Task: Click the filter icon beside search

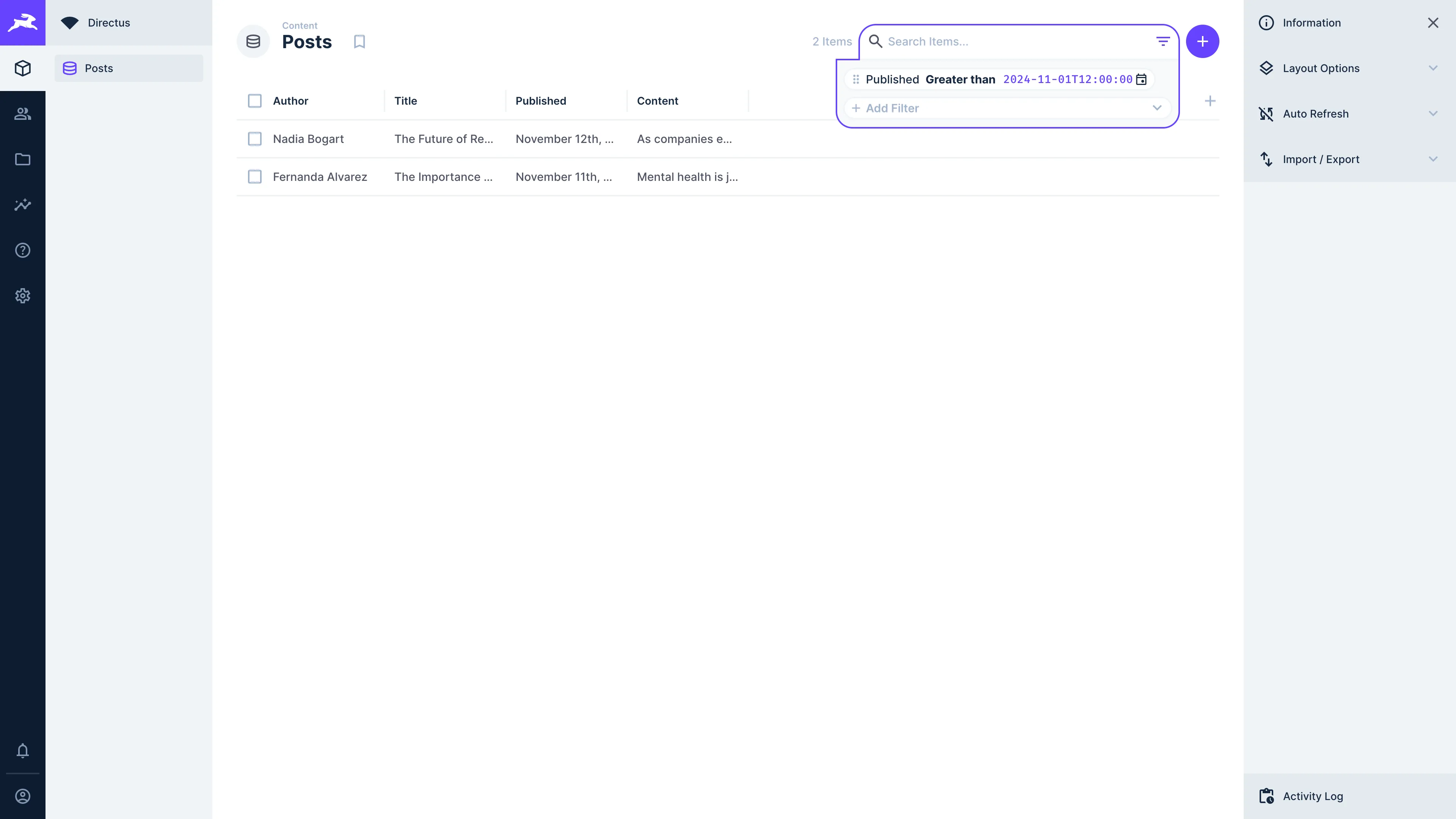Action: coord(1163,41)
